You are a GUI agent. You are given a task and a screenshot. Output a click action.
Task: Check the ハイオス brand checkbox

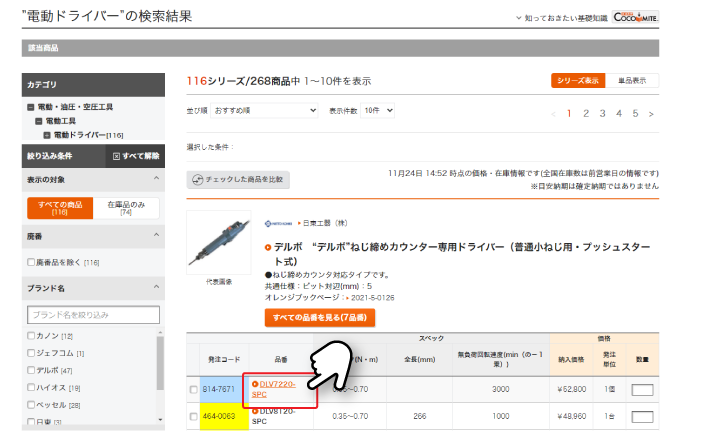point(31,387)
